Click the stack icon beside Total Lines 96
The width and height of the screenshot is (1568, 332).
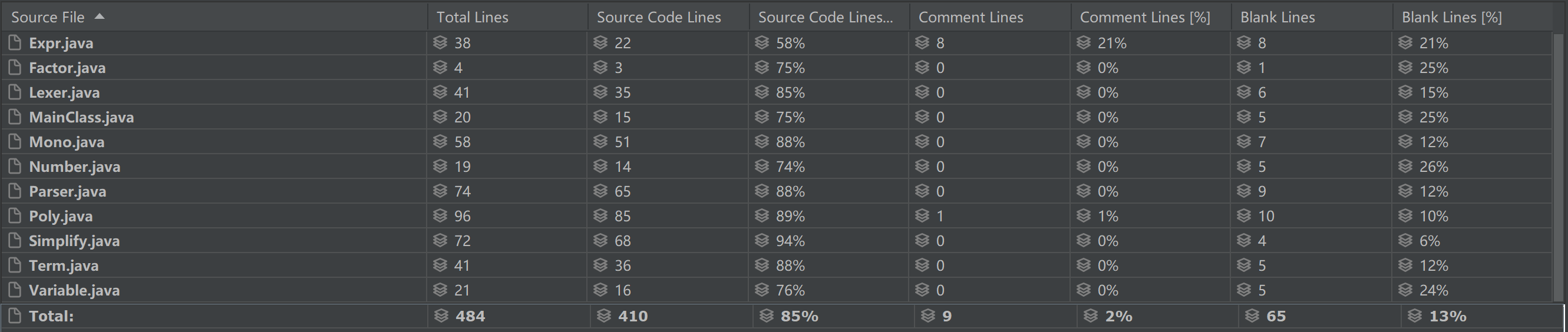440,216
